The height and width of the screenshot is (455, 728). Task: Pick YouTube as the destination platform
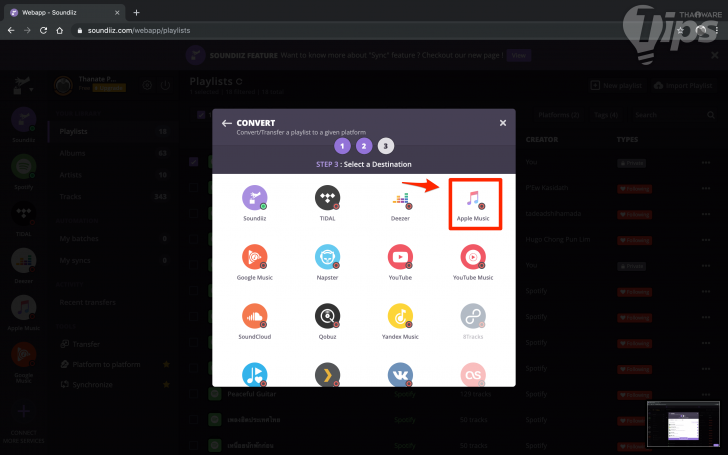[400, 262]
